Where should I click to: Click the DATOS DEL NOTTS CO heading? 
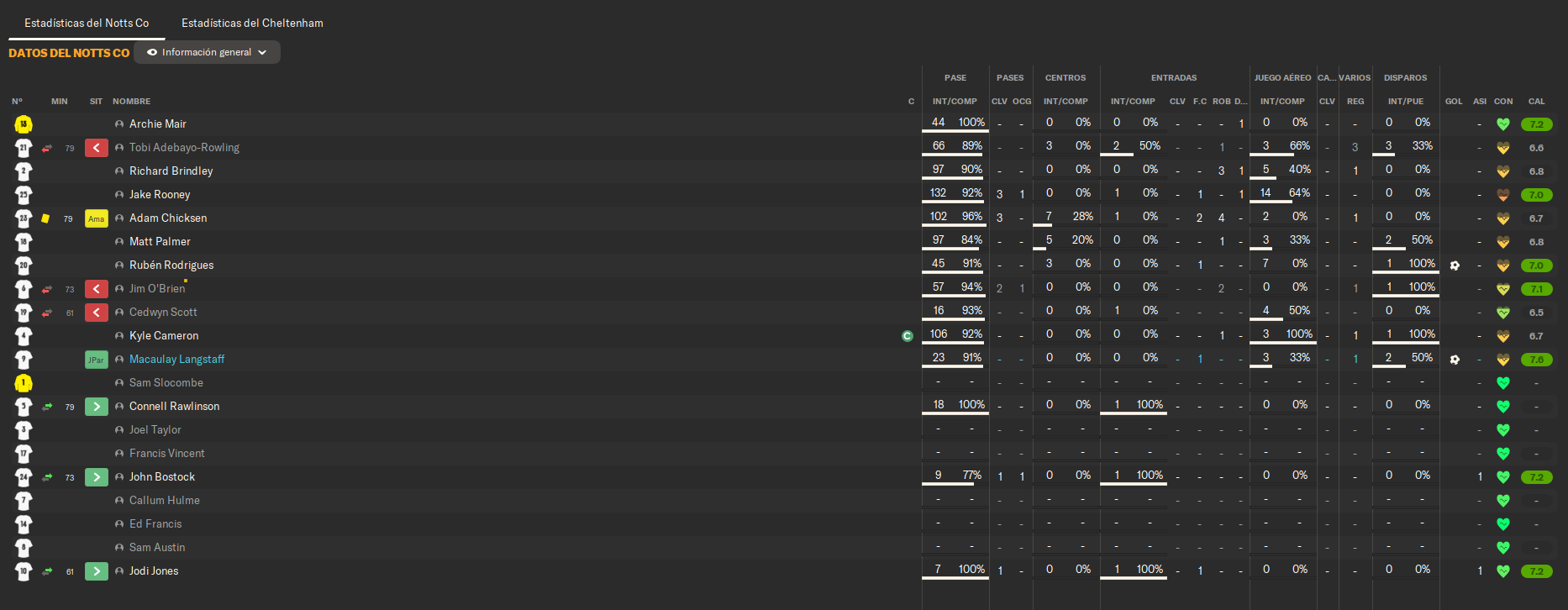click(69, 53)
